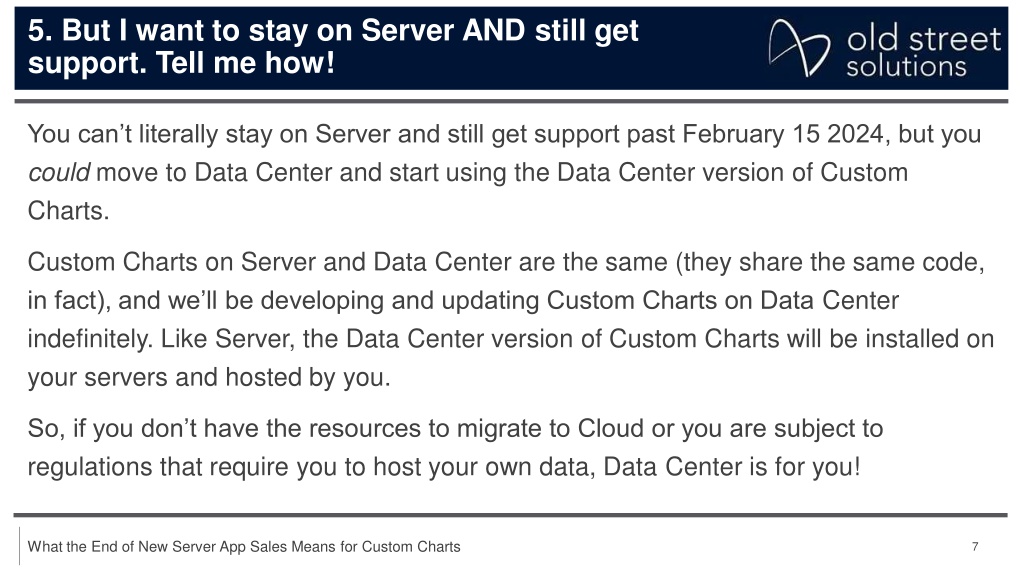Image resolution: width=1024 pixels, height=576 pixels.
Task: Click the footer presentation title text
Action: (x=244, y=547)
